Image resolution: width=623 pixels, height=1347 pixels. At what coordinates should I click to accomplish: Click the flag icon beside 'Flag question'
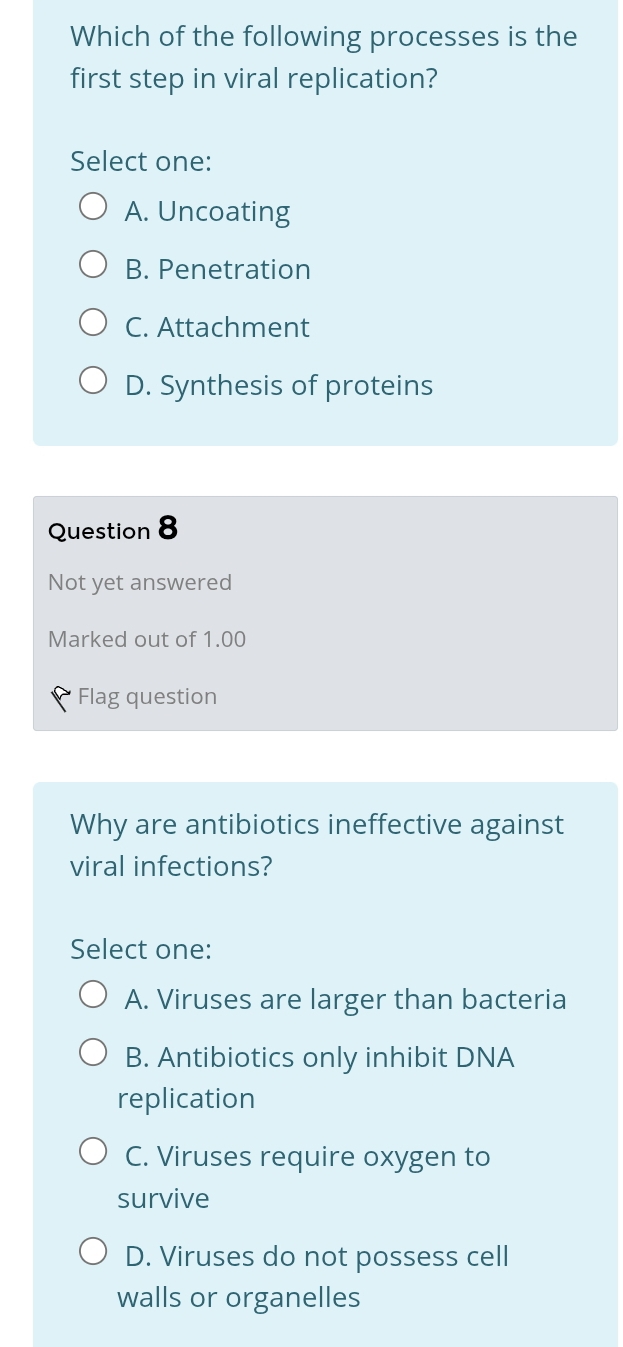[62, 697]
